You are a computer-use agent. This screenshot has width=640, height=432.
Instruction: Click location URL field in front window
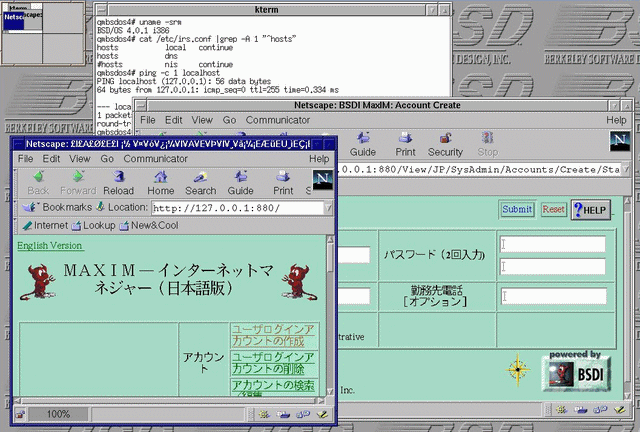238,208
